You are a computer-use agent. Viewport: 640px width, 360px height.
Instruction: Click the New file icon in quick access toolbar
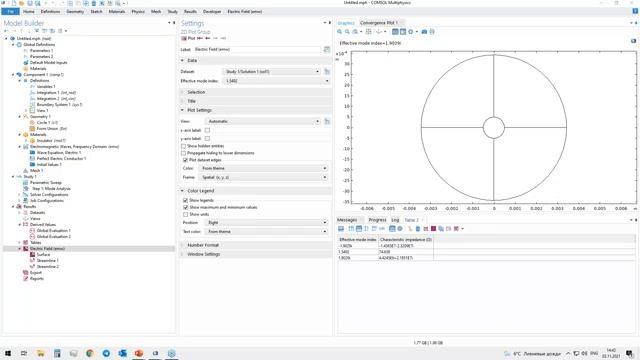point(13,3)
